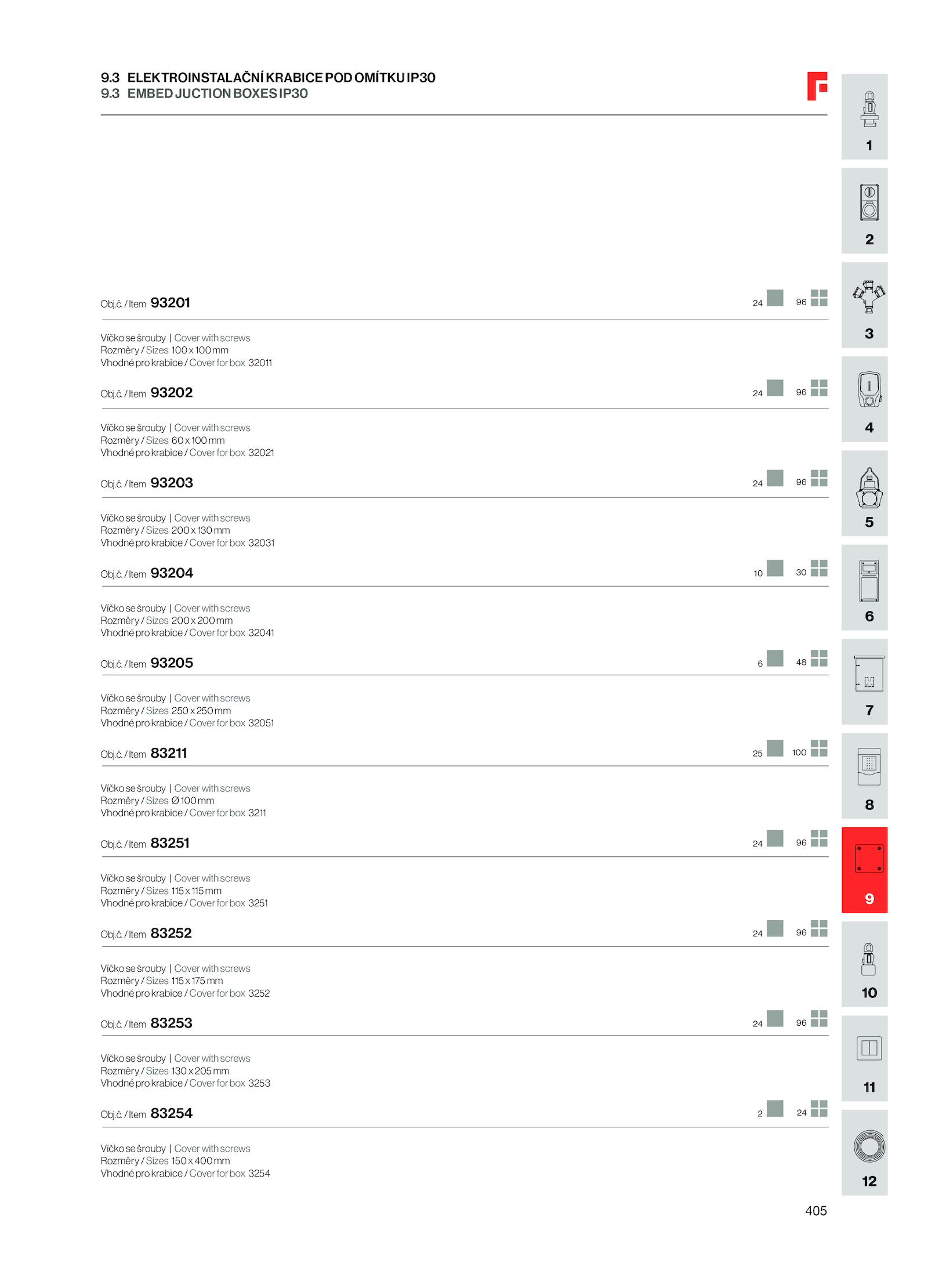Screen dimensions: 928x1288
Task: Jump to section 10 connector tab
Action: pos(864,964)
